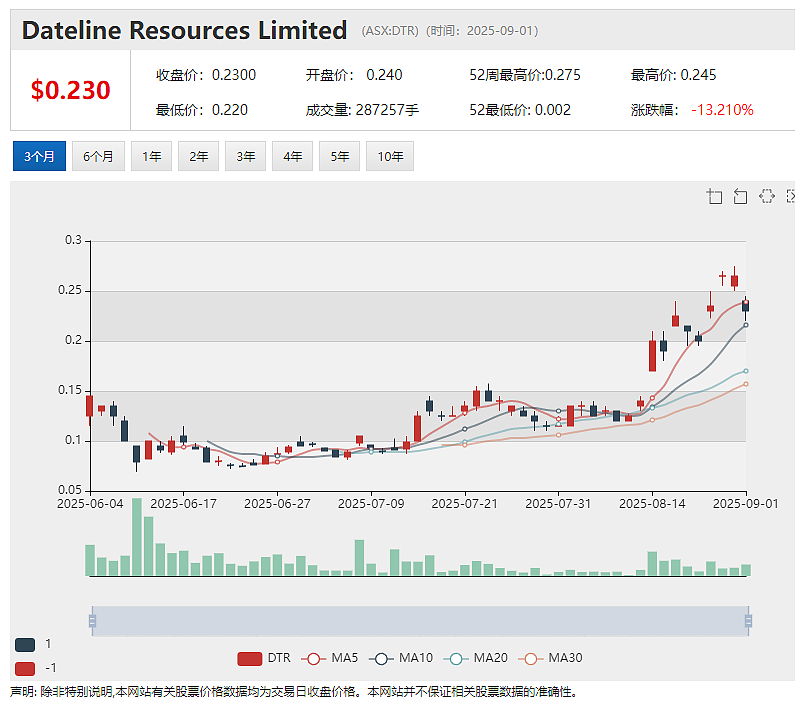Toggle the DTR candlestick series legend
803x712 pixels.
(x=264, y=658)
